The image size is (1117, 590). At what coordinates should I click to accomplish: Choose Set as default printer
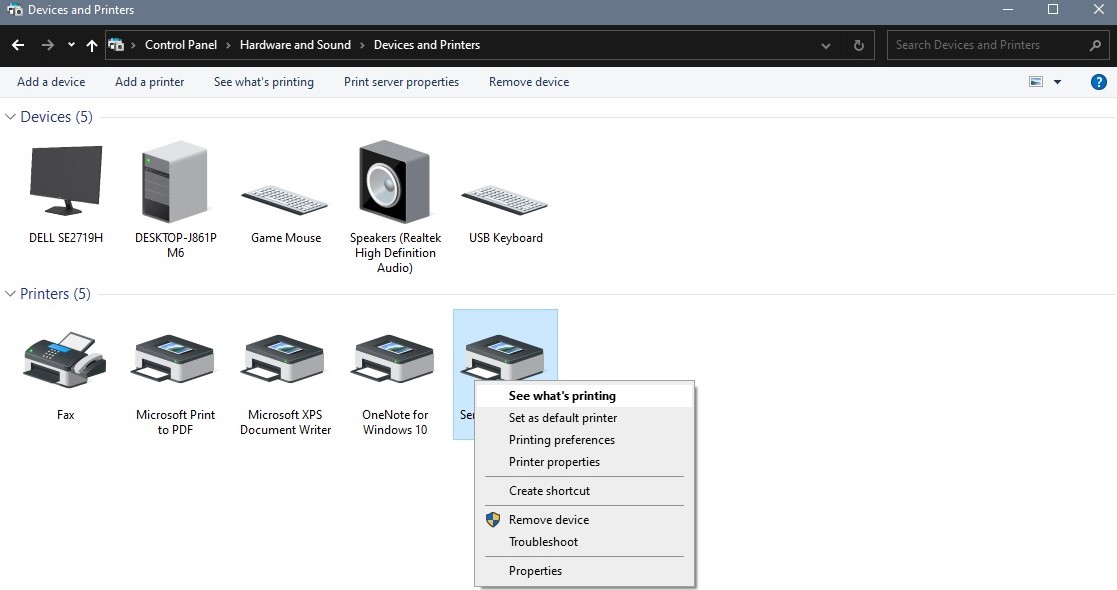(562, 418)
